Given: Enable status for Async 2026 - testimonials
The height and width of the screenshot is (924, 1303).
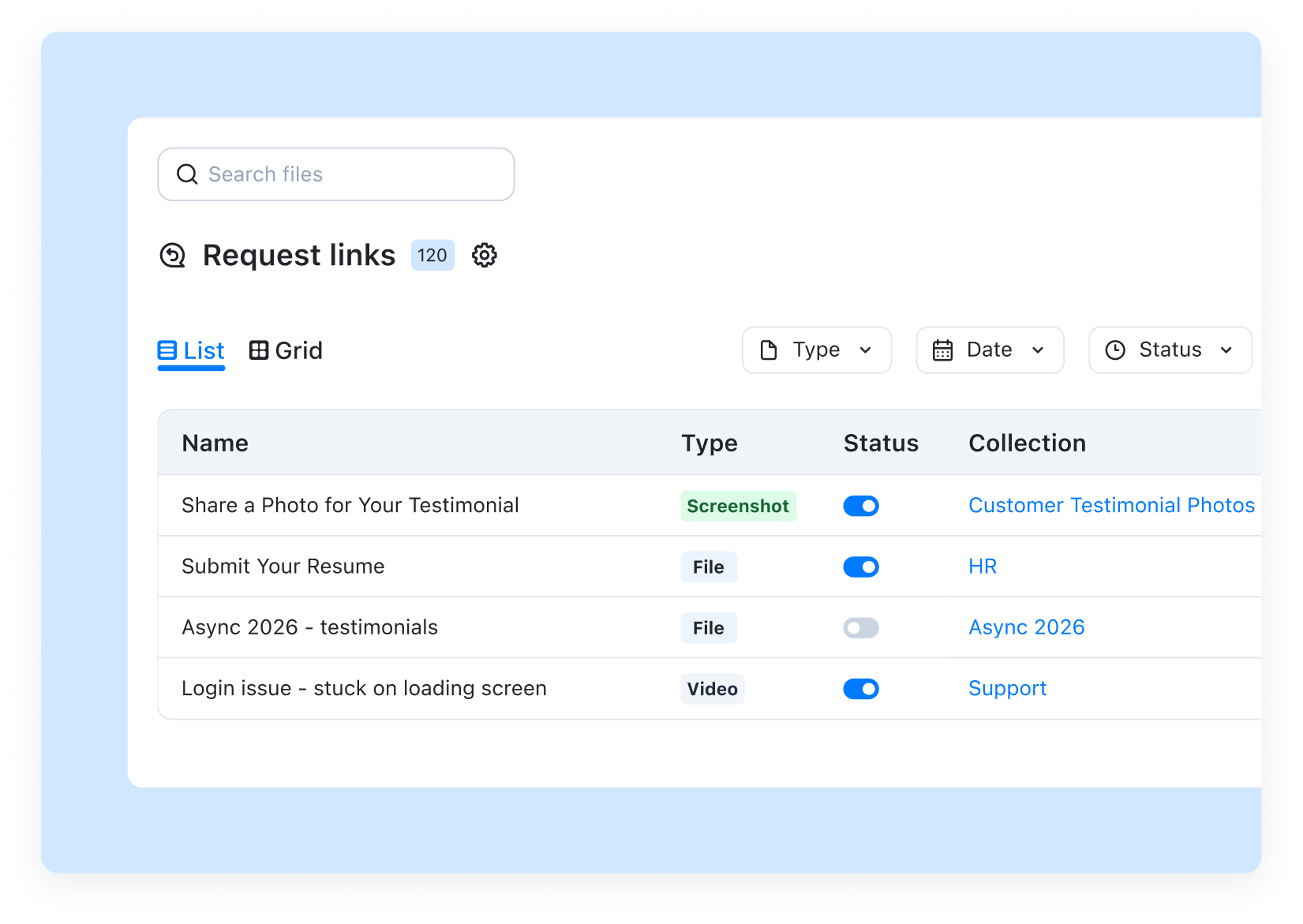Looking at the screenshot, I should tap(860, 627).
